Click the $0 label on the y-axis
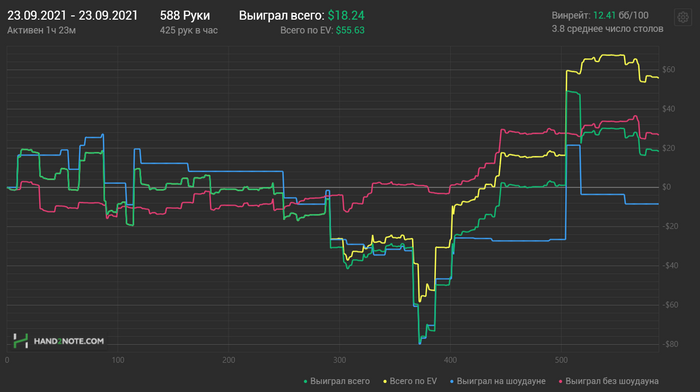Viewport: 700px width, 392px height. click(667, 187)
